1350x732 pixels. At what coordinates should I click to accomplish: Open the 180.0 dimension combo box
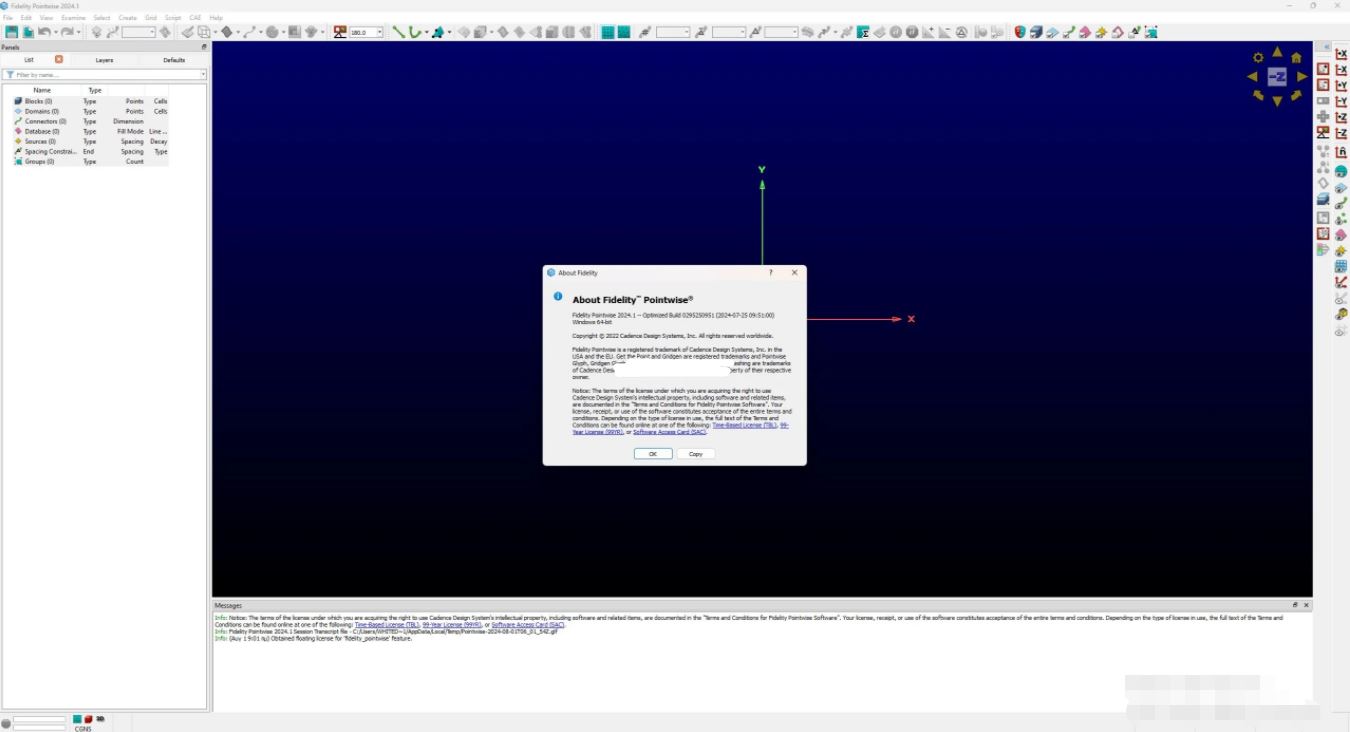378,31
